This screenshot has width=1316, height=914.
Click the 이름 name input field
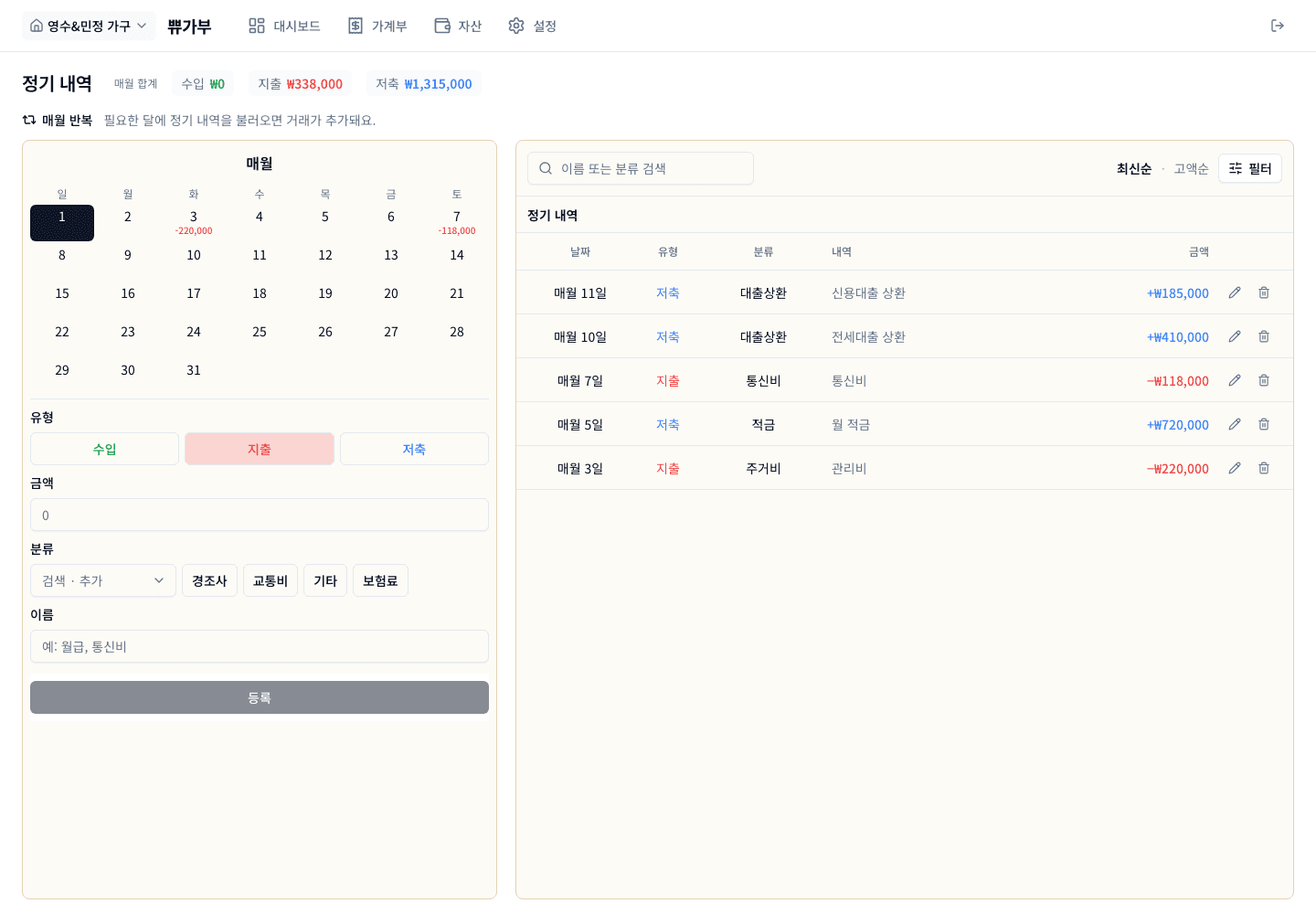tap(260, 646)
